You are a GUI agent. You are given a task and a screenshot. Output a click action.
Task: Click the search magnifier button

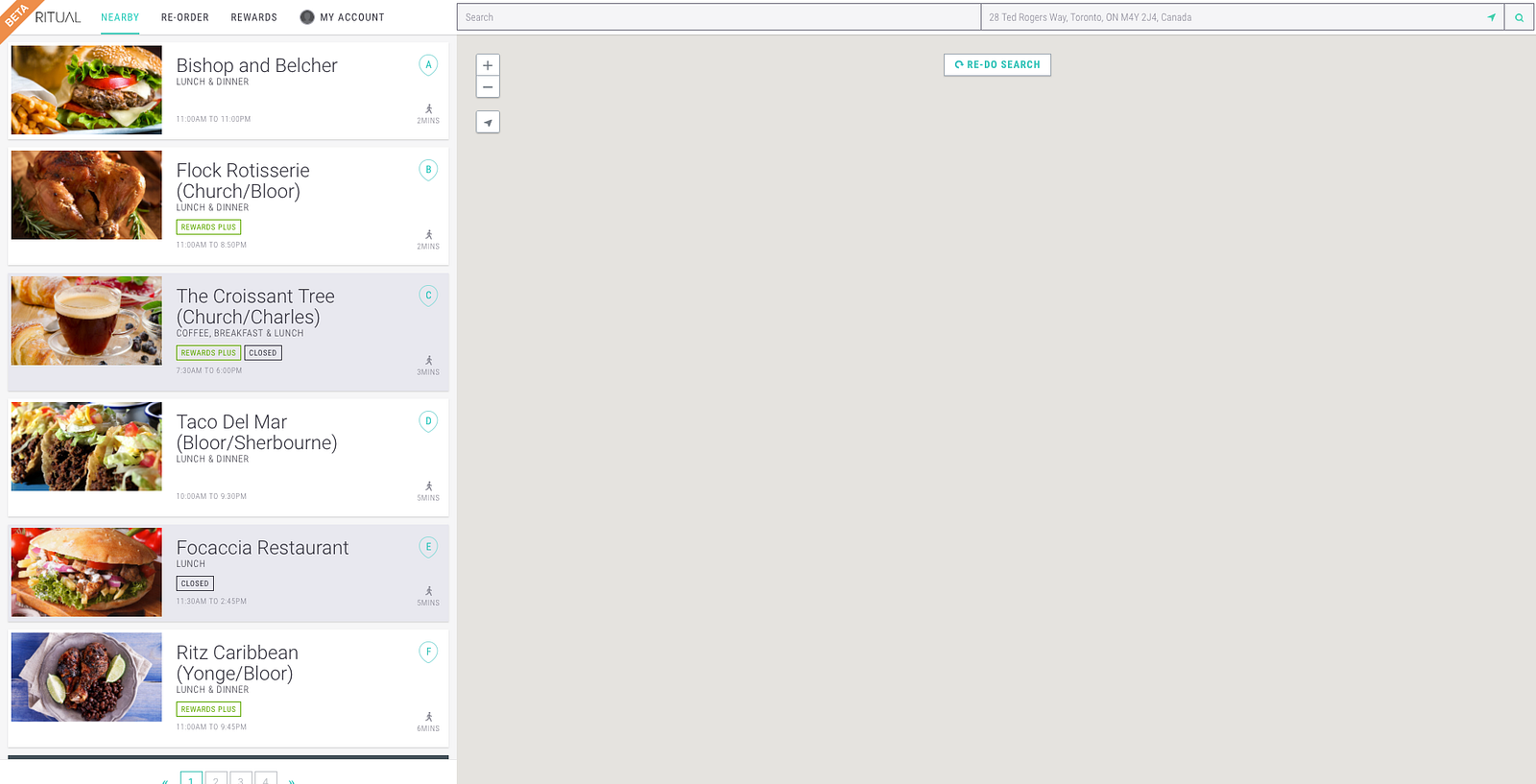(1519, 17)
